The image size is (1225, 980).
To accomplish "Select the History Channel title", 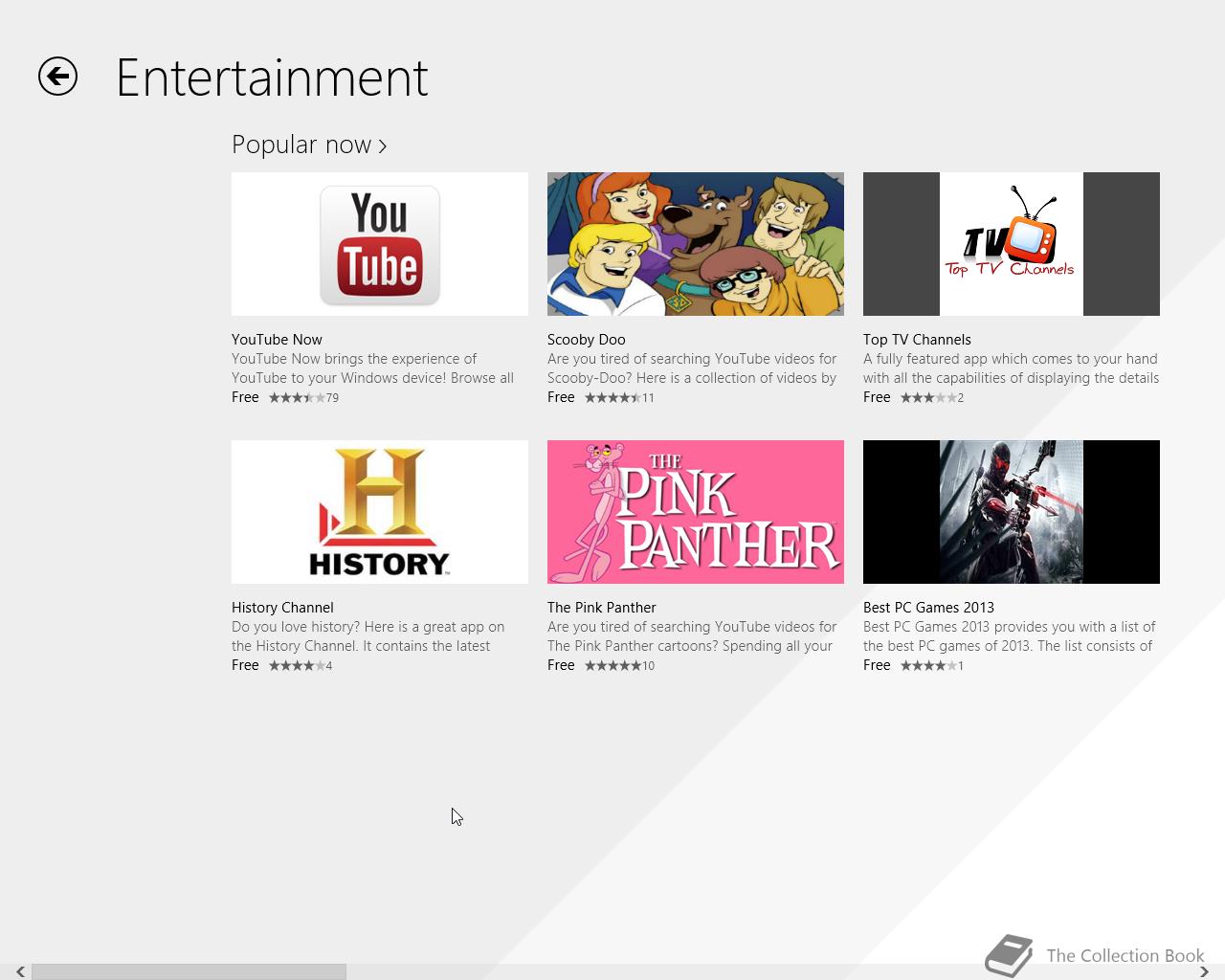I will pos(282,608).
